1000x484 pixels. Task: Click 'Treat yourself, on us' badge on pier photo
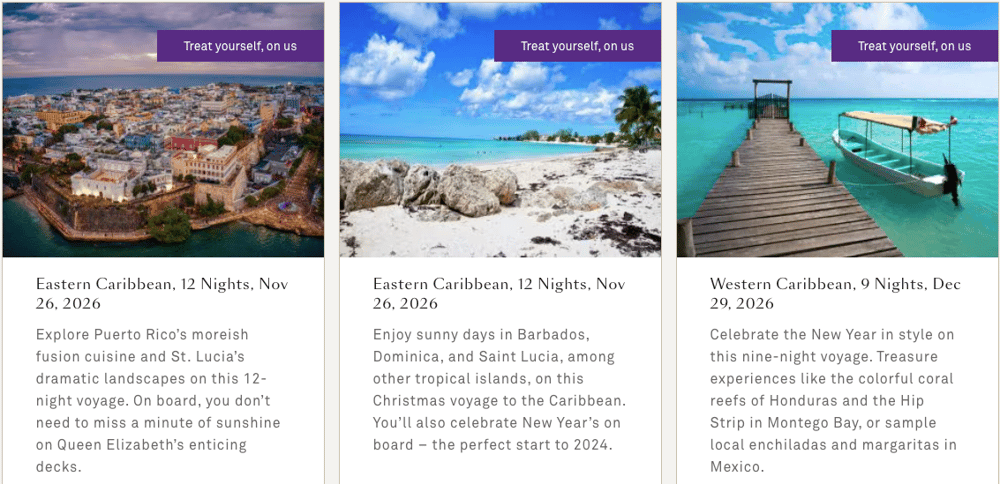point(914,46)
